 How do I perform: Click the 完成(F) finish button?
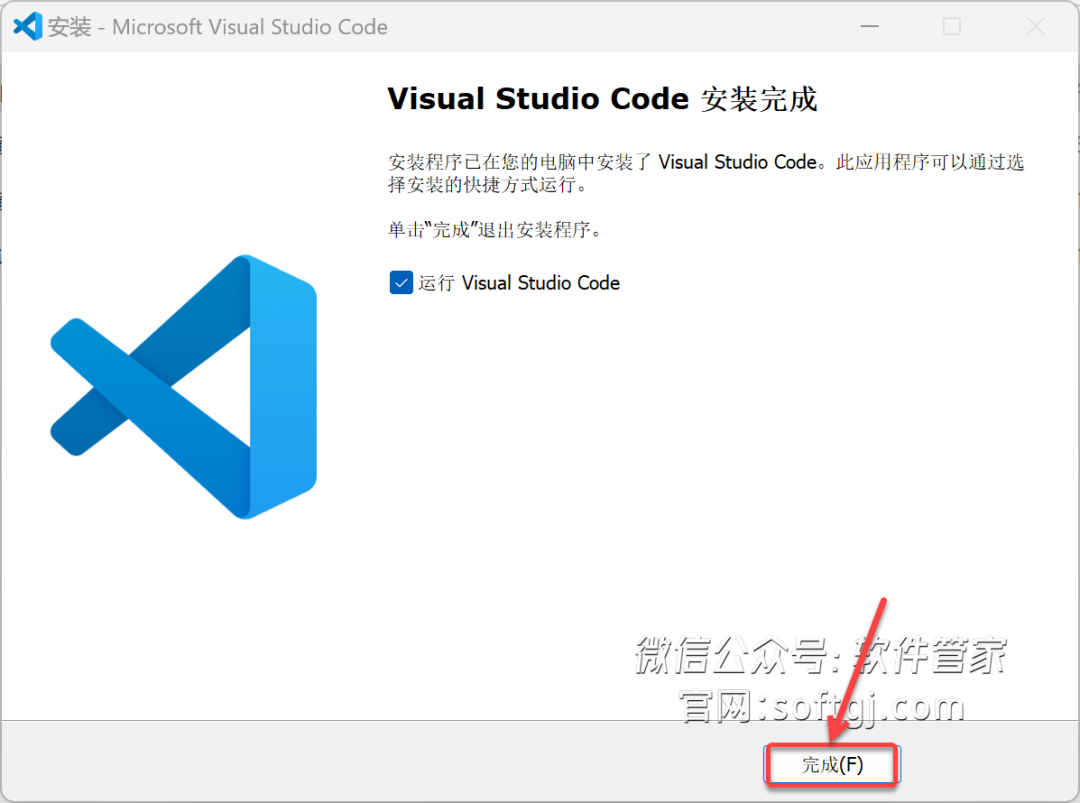(831, 764)
